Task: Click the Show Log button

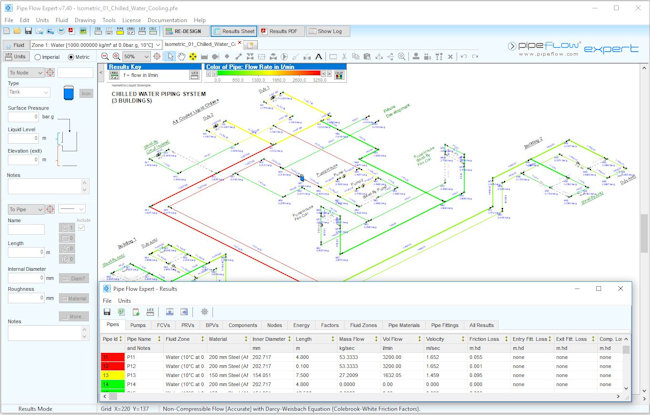Action: pyautogui.click(x=328, y=31)
